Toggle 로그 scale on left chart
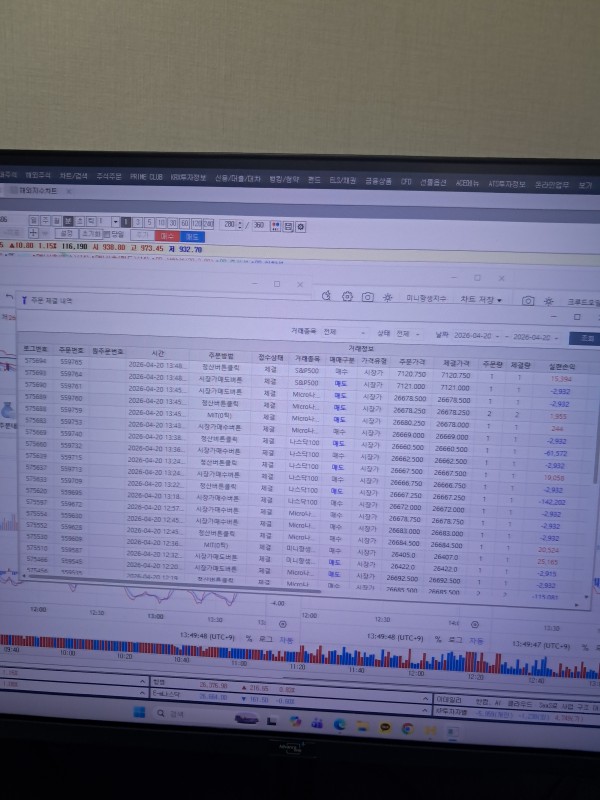 tap(265, 639)
